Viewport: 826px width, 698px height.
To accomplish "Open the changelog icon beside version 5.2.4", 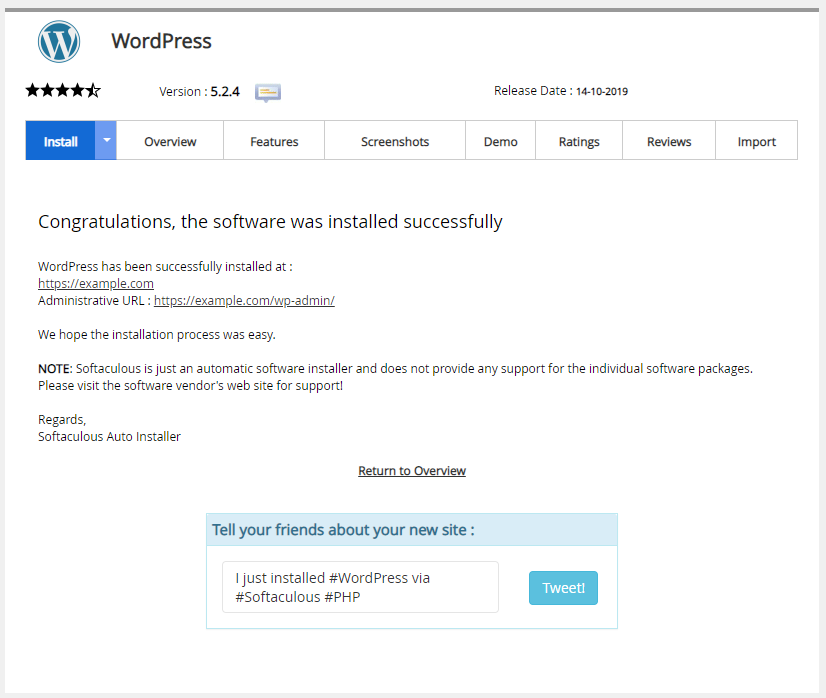I will [x=267, y=92].
